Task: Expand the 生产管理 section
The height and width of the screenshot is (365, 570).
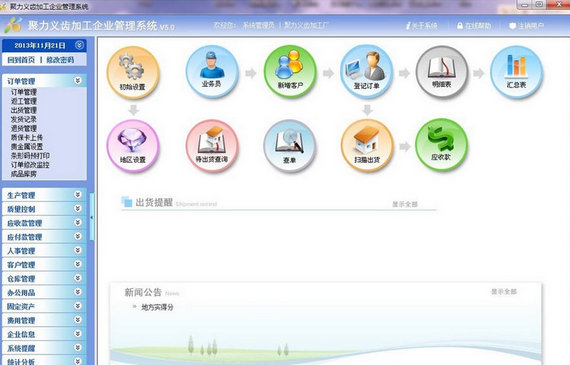Action: 44,195
